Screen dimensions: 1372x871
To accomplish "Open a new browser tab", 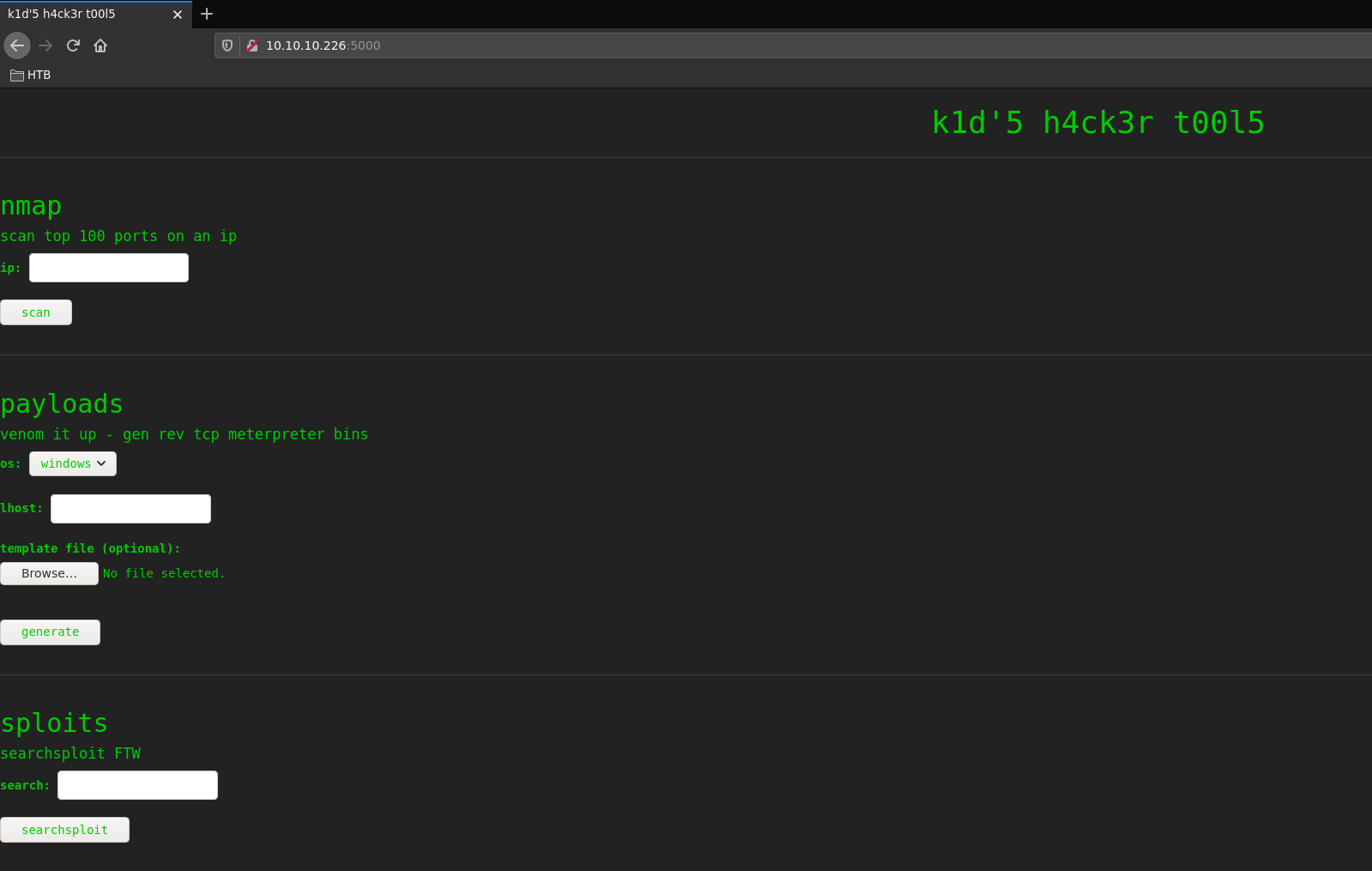I will click(207, 14).
